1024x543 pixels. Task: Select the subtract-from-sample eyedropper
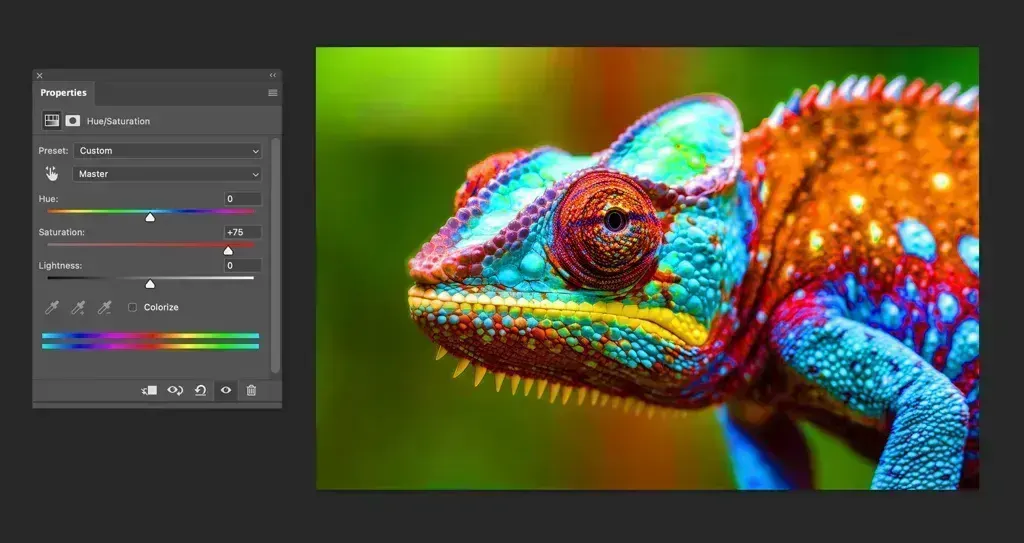(104, 307)
